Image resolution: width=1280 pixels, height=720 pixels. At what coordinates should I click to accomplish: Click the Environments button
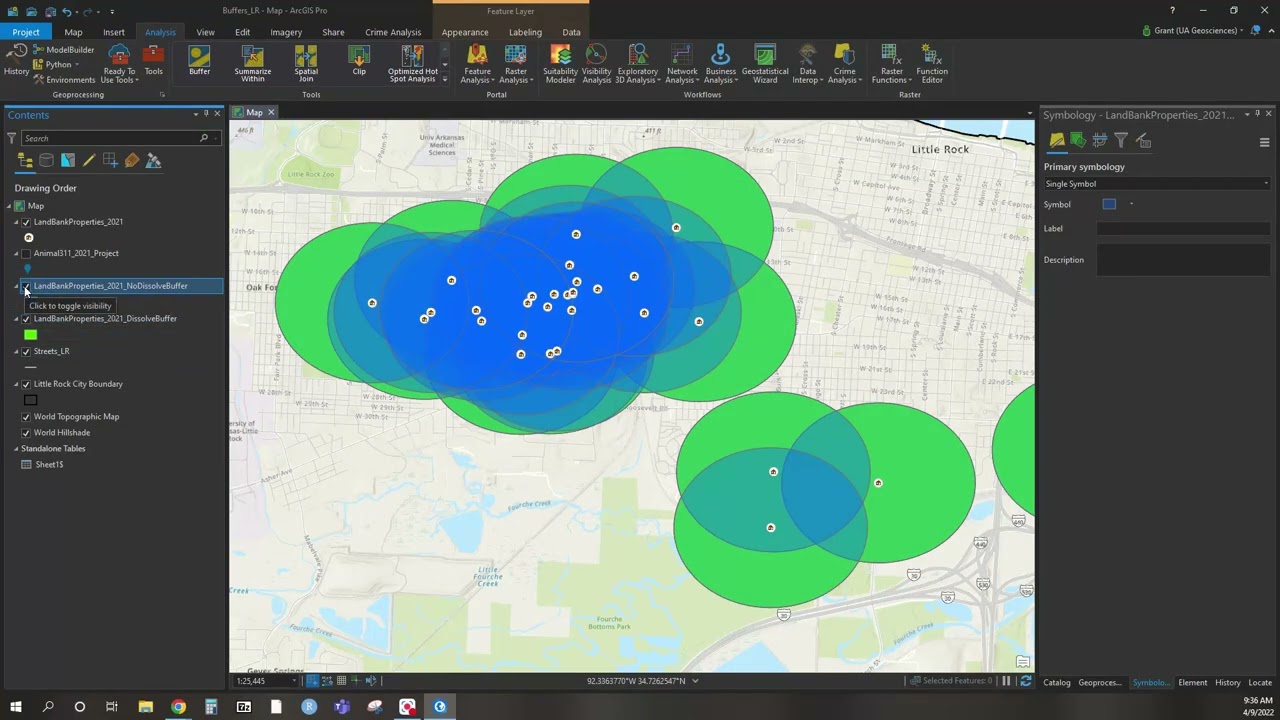(64, 79)
